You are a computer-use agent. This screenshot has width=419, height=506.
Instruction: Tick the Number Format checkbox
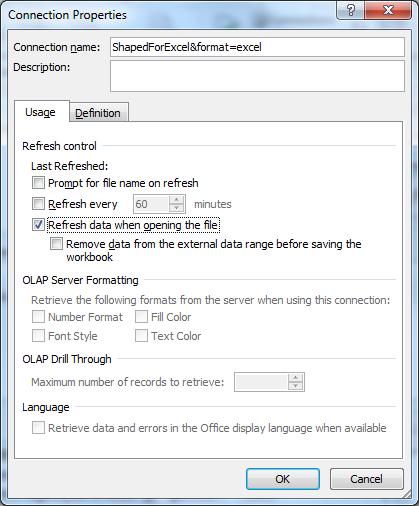[x=38, y=317]
